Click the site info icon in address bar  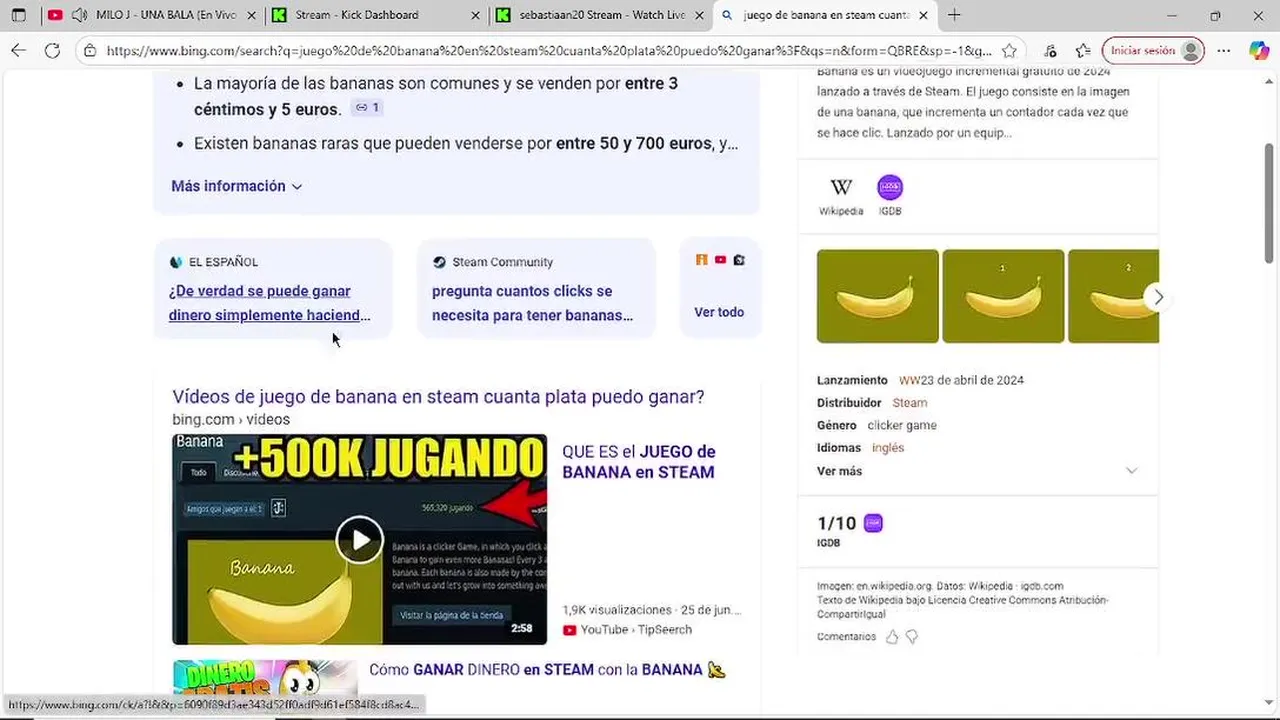tap(90, 51)
